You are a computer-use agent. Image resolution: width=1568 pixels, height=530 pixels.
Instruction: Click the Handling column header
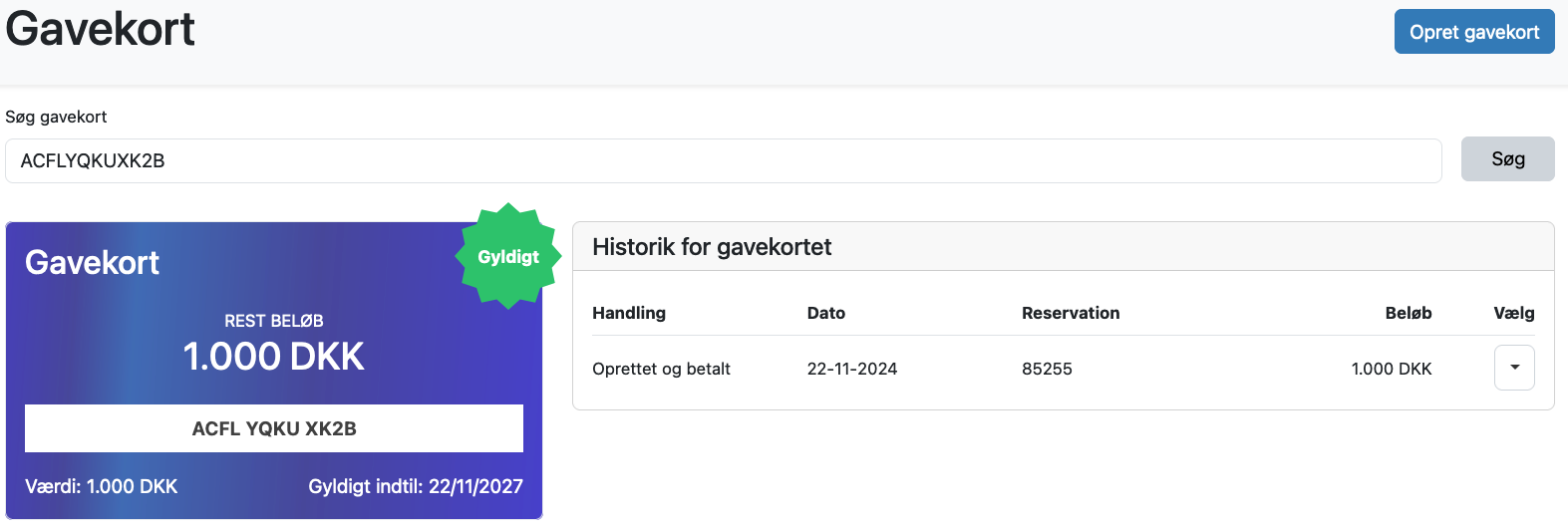(629, 313)
